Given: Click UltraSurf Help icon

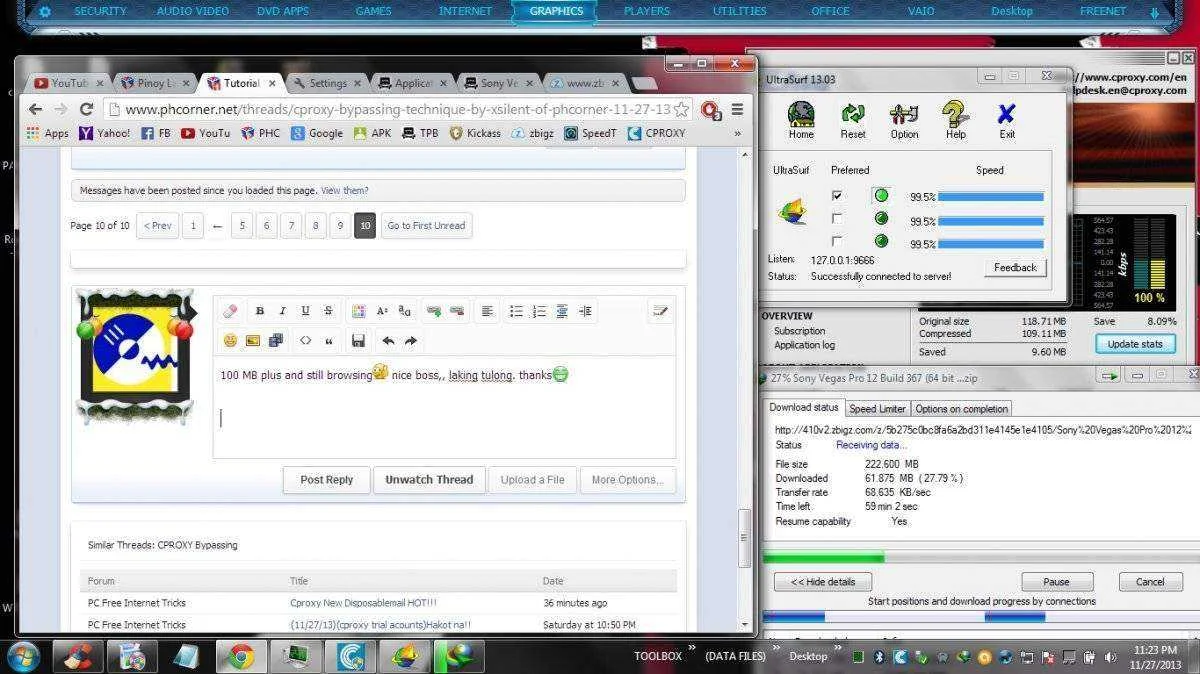Looking at the screenshot, I should point(956,120).
